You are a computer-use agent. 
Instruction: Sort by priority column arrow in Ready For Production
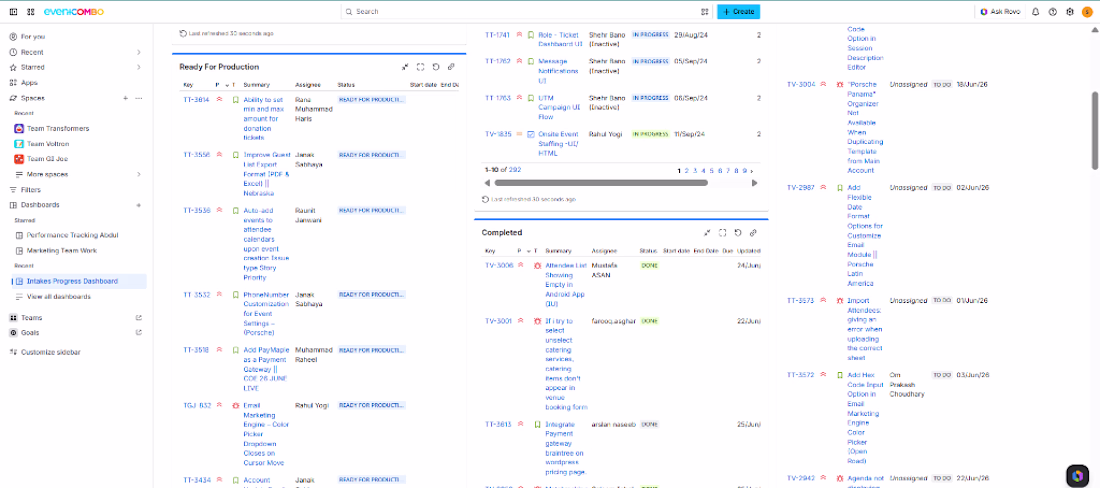(226, 85)
